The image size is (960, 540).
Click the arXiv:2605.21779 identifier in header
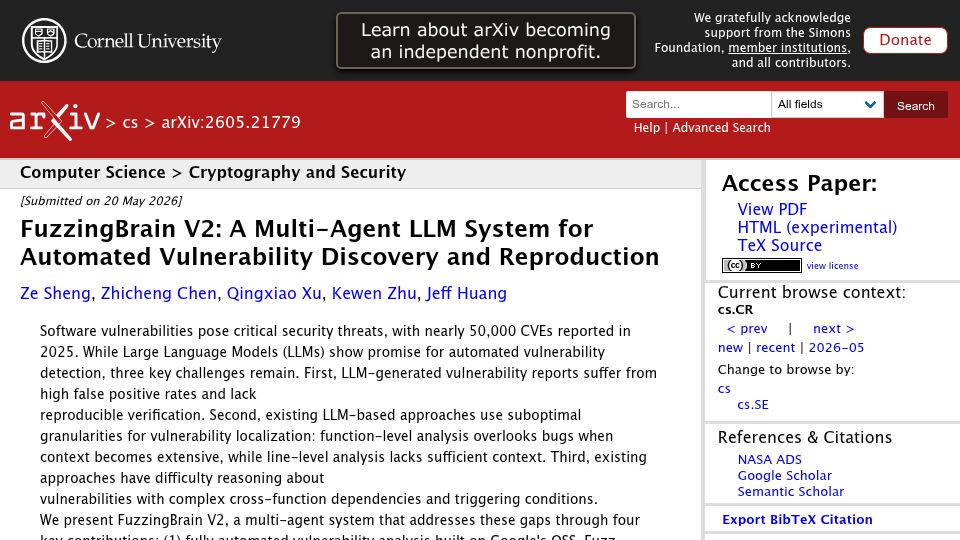(231, 122)
